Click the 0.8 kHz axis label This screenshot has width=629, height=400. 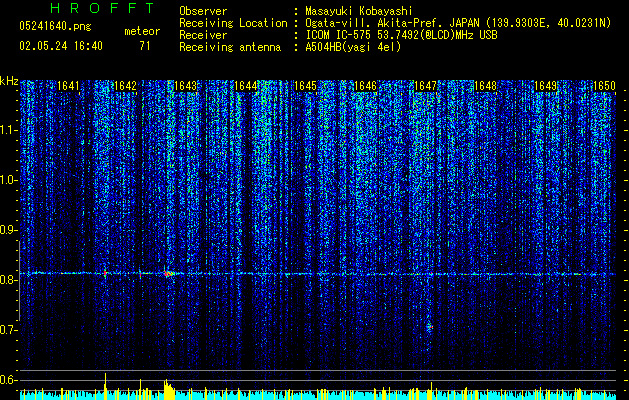pyautogui.click(x=9, y=280)
